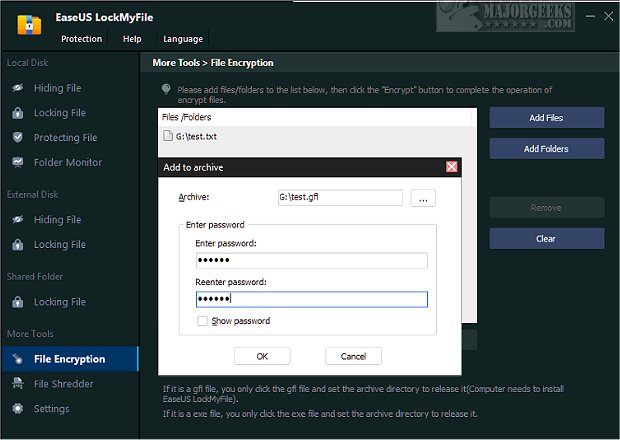The height and width of the screenshot is (440, 620).
Task: Click the Clear button
Action: tap(547, 238)
